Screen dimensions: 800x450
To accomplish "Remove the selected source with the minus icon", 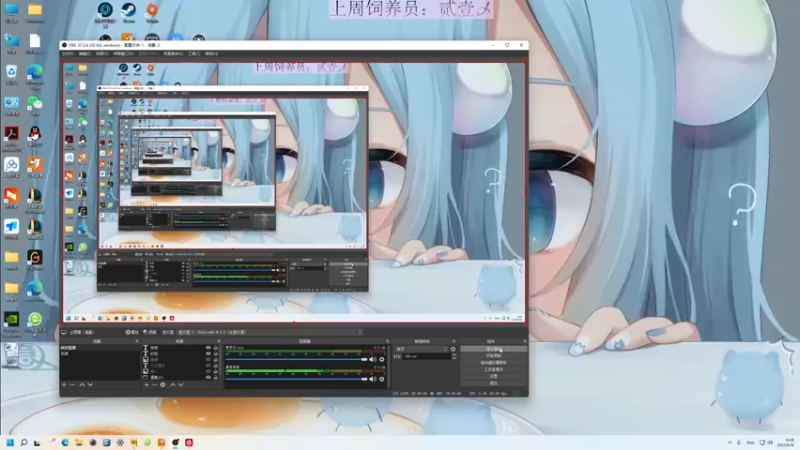I will pos(155,385).
